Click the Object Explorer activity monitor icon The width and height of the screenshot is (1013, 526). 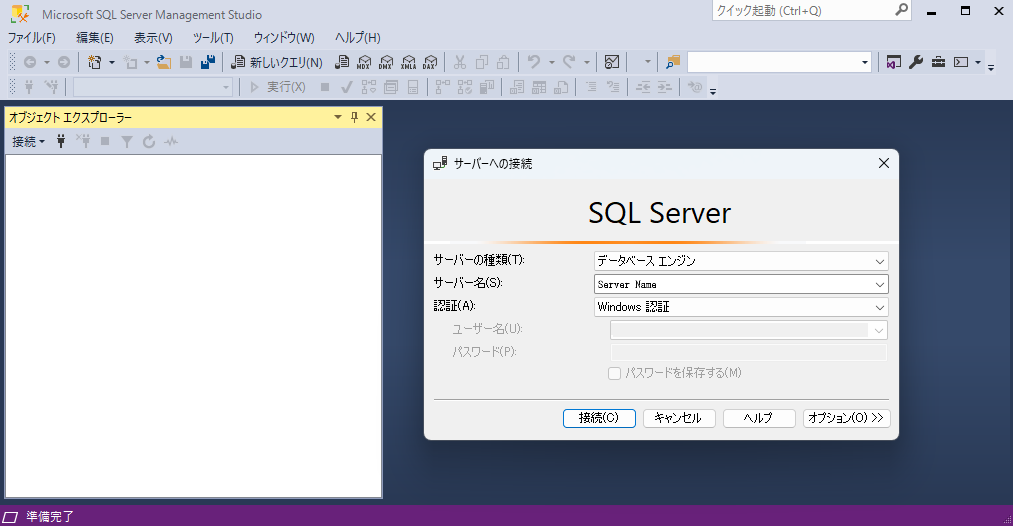coord(171,141)
